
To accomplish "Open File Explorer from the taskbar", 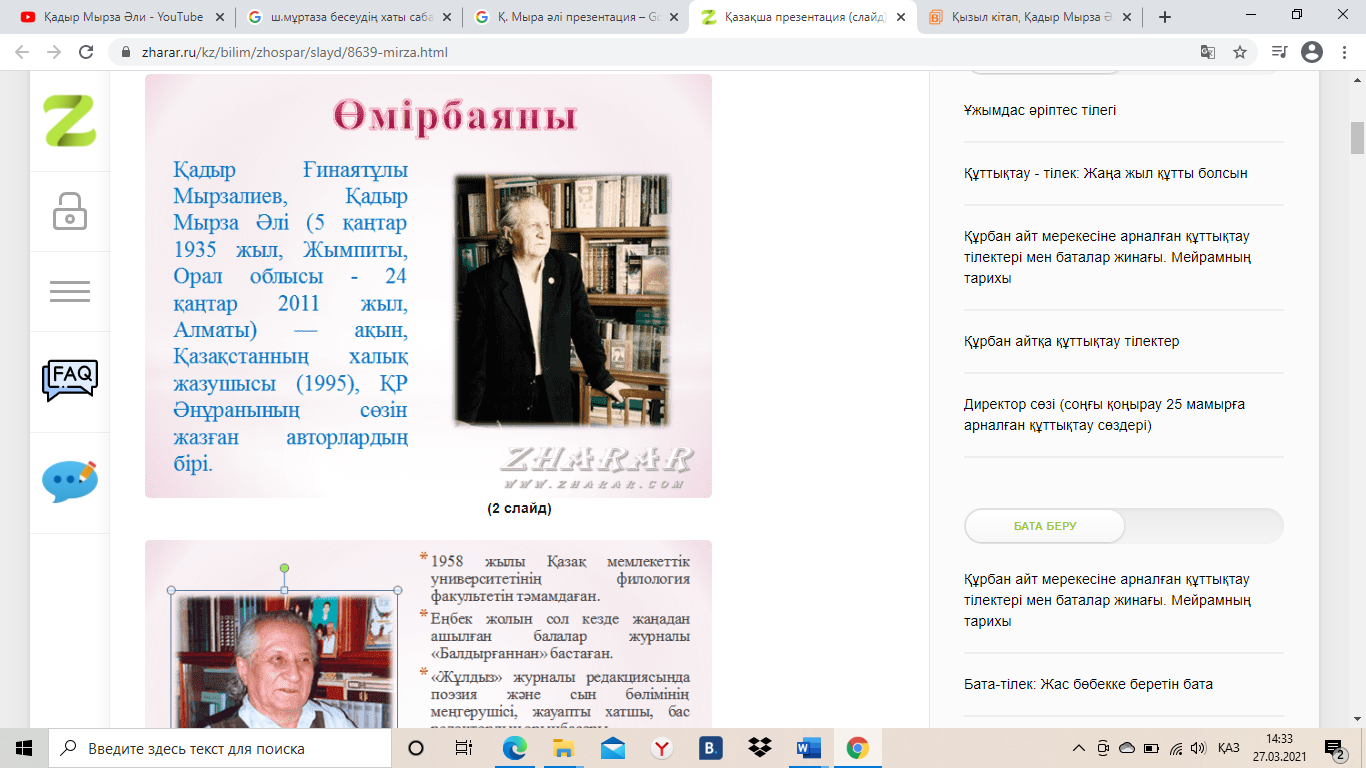I will pos(563,748).
